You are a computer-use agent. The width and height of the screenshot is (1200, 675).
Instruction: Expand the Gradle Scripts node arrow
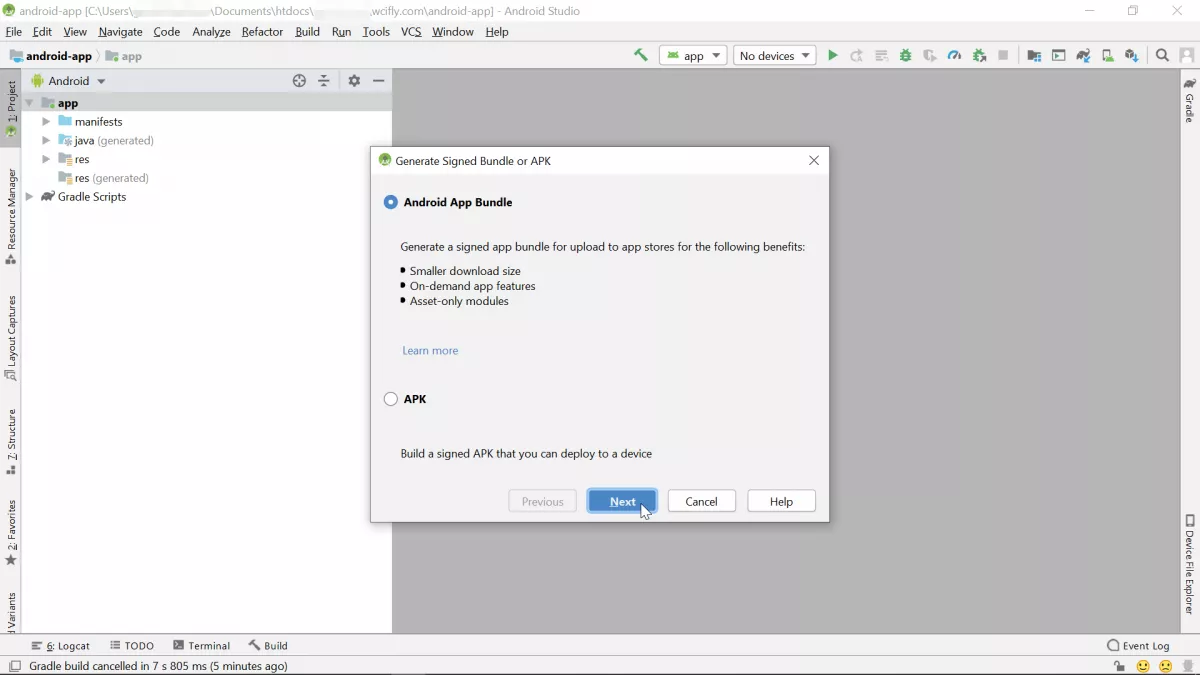pyautogui.click(x=29, y=197)
